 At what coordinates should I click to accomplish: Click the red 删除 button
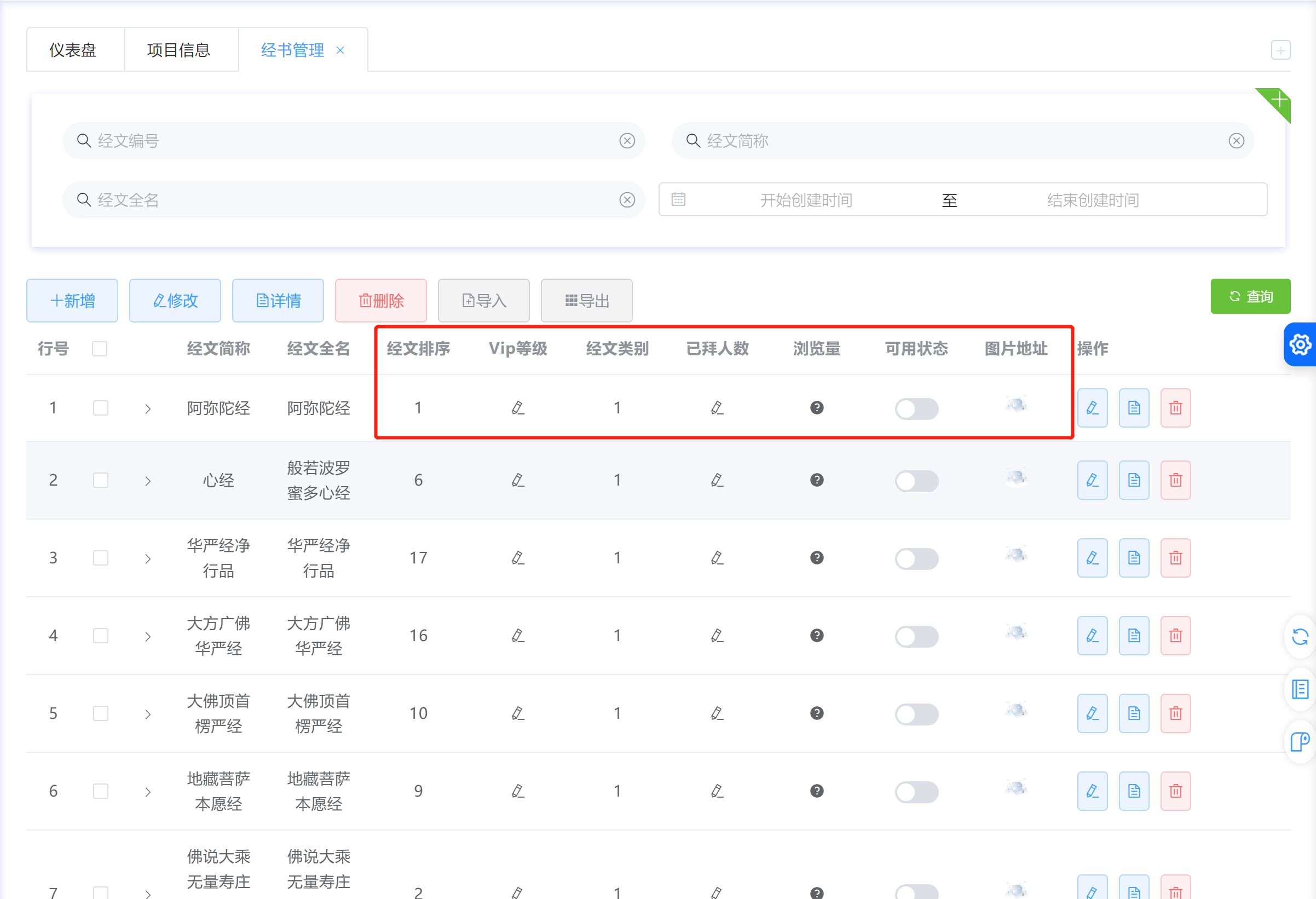pos(381,300)
